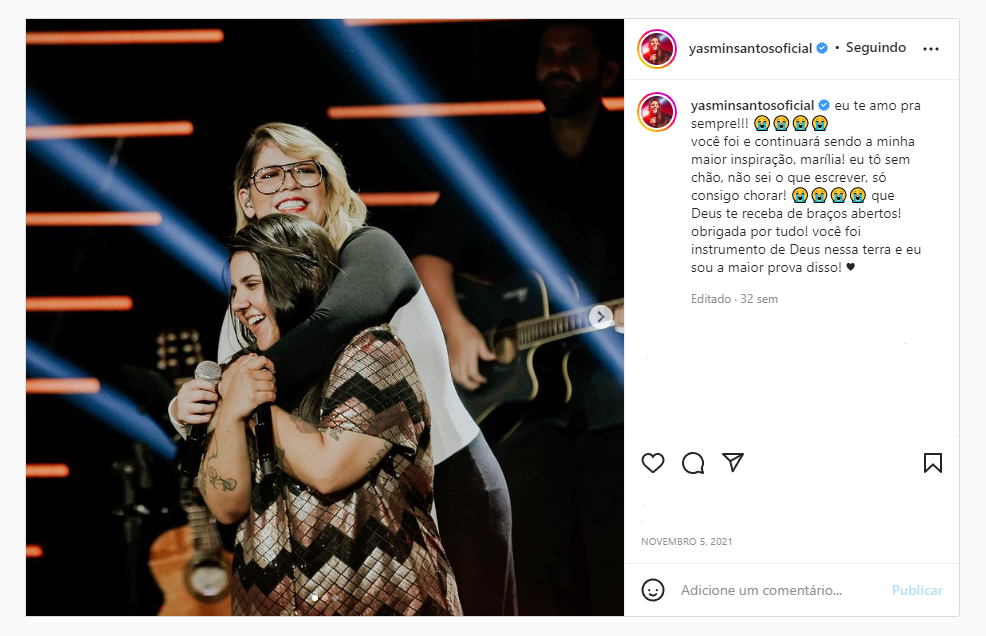This screenshot has height=636, width=986.
Task: Click the verified badge in the caption
Action: click(824, 105)
